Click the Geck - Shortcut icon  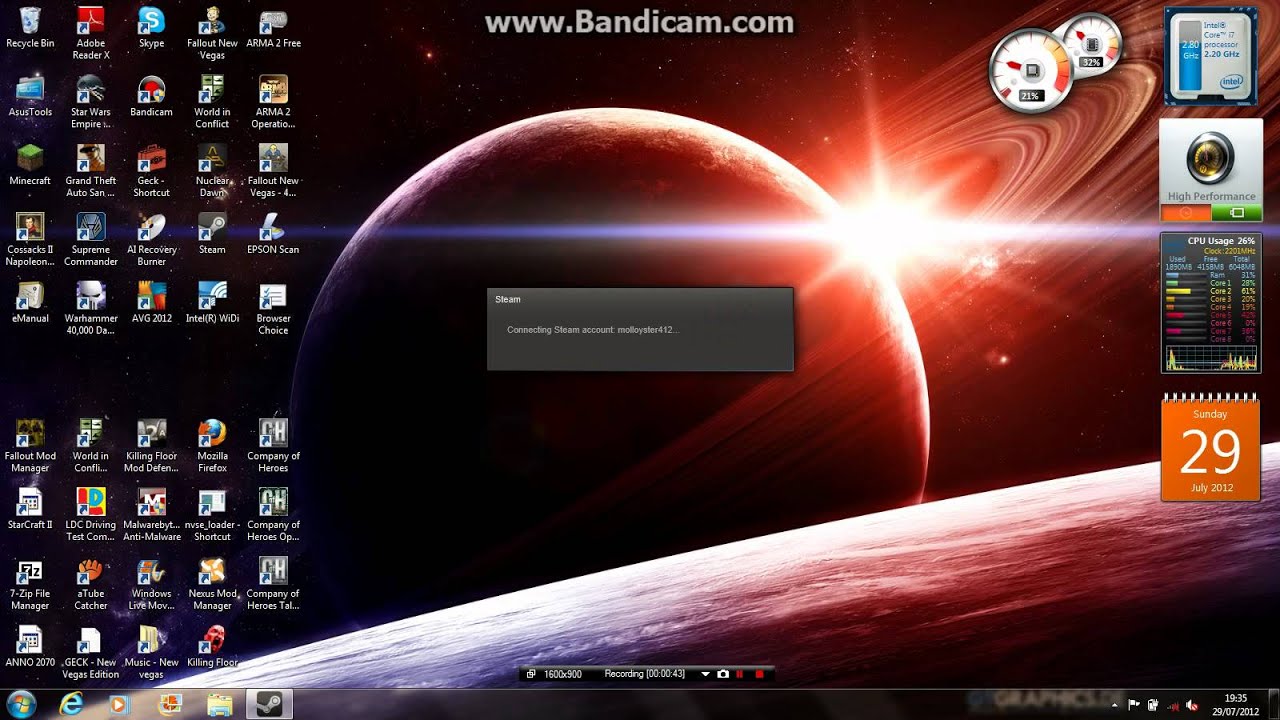tap(152, 171)
